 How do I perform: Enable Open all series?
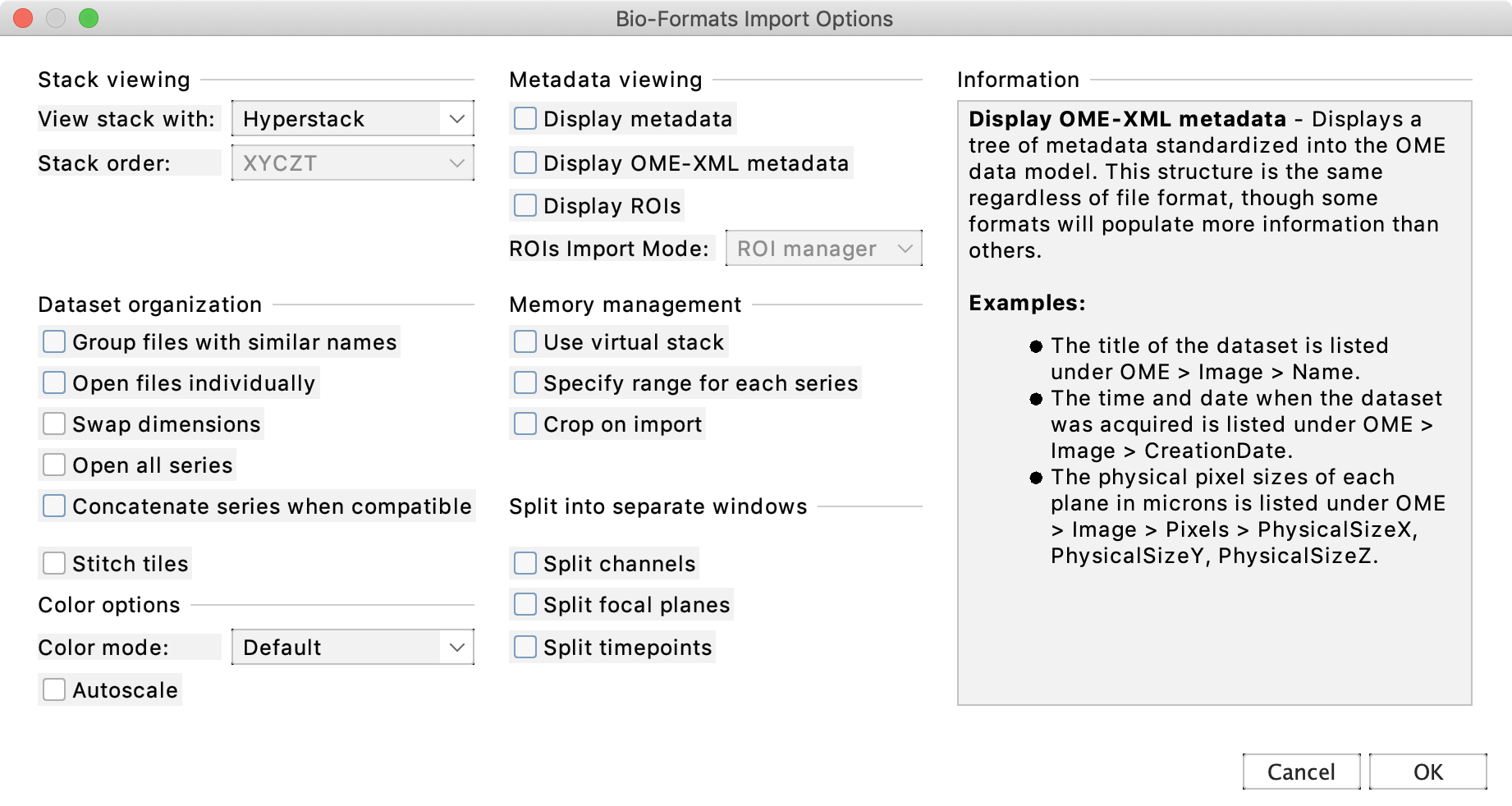[53, 465]
